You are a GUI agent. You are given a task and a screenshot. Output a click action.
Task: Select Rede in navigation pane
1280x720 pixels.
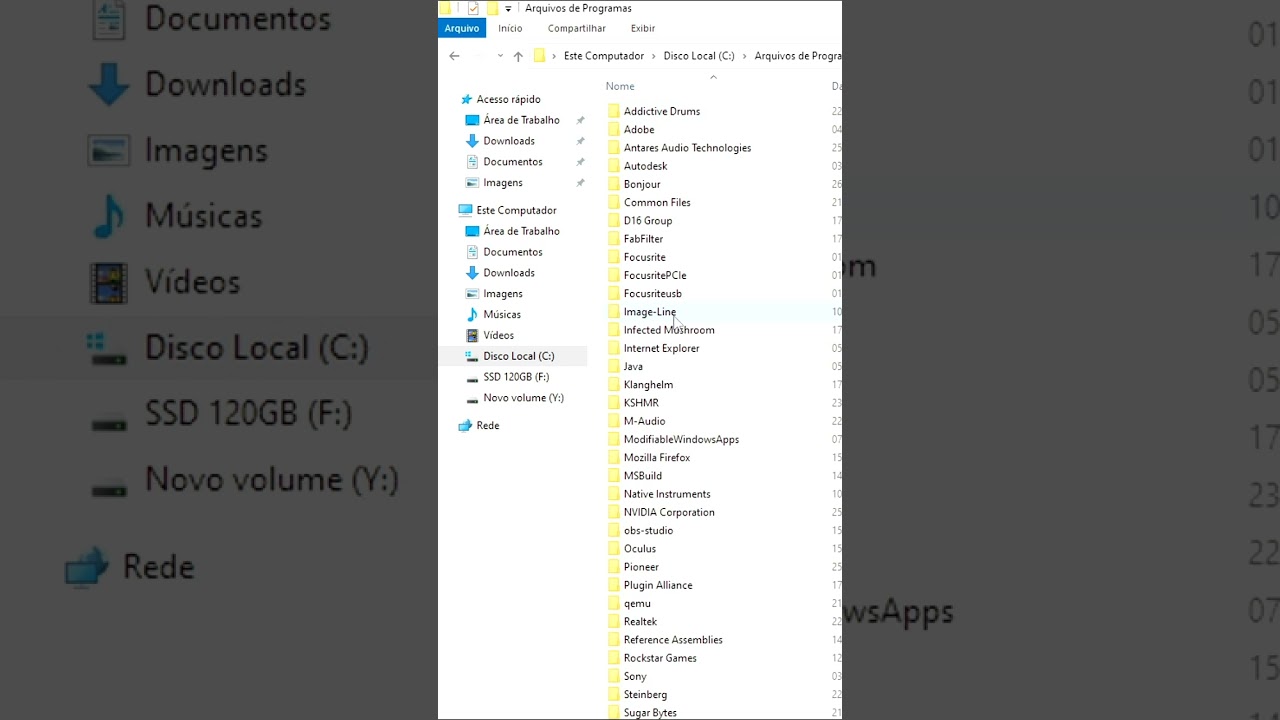pos(488,425)
